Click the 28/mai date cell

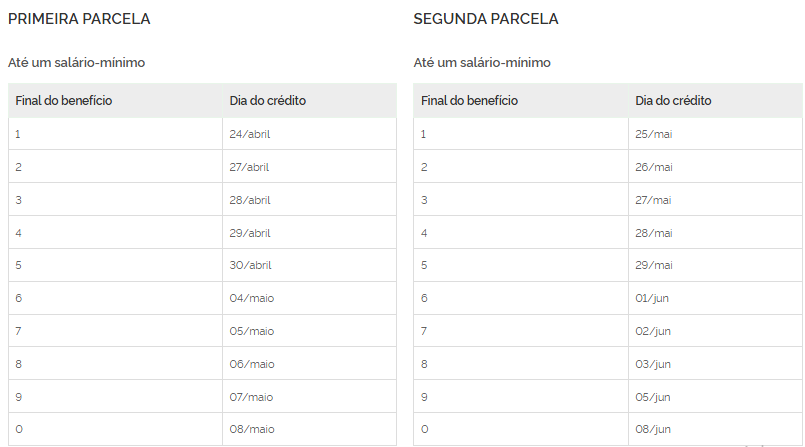click(x=654, y=233)
